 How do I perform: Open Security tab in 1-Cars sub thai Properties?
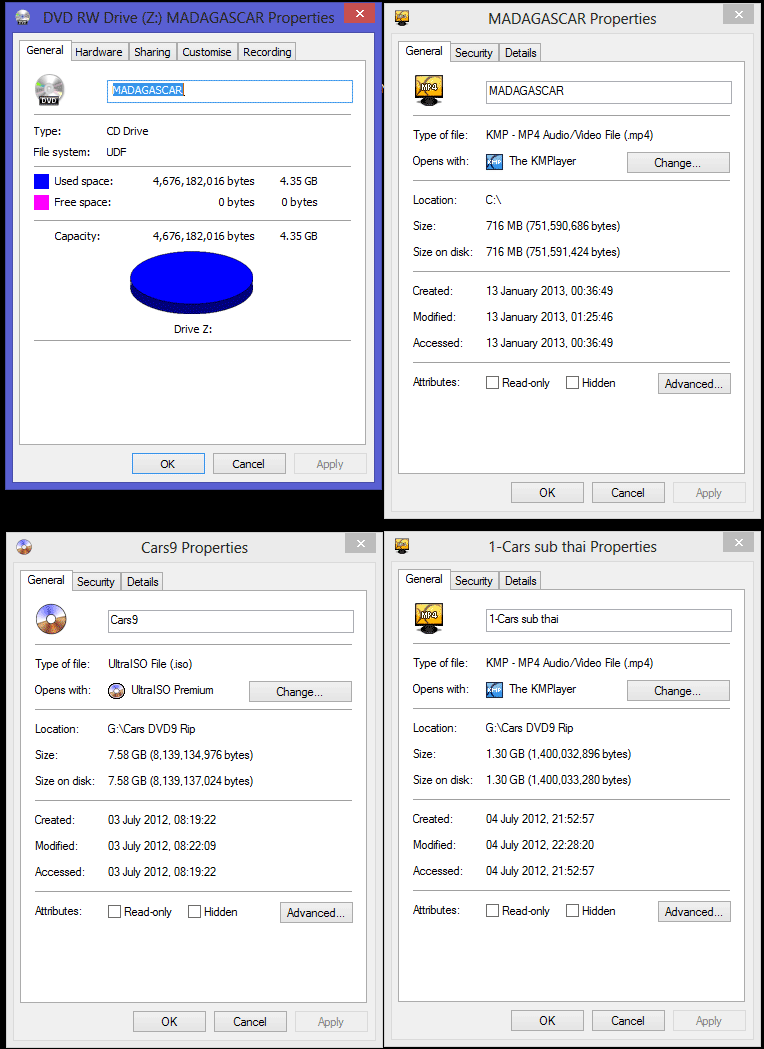tap(474, 581)
